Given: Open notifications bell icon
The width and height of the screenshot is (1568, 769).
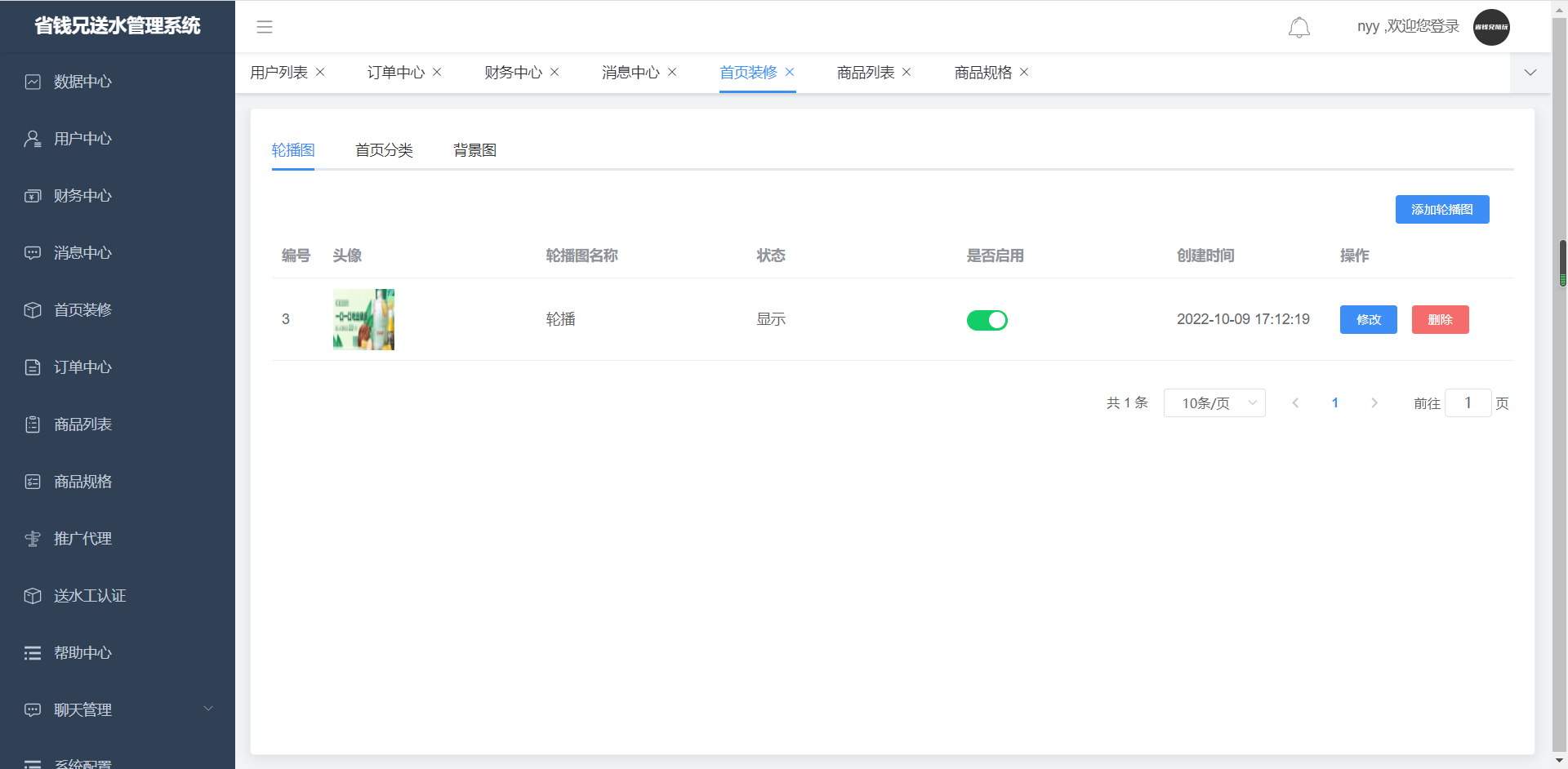Looking at the screenshot, I should click(1298, 28).
